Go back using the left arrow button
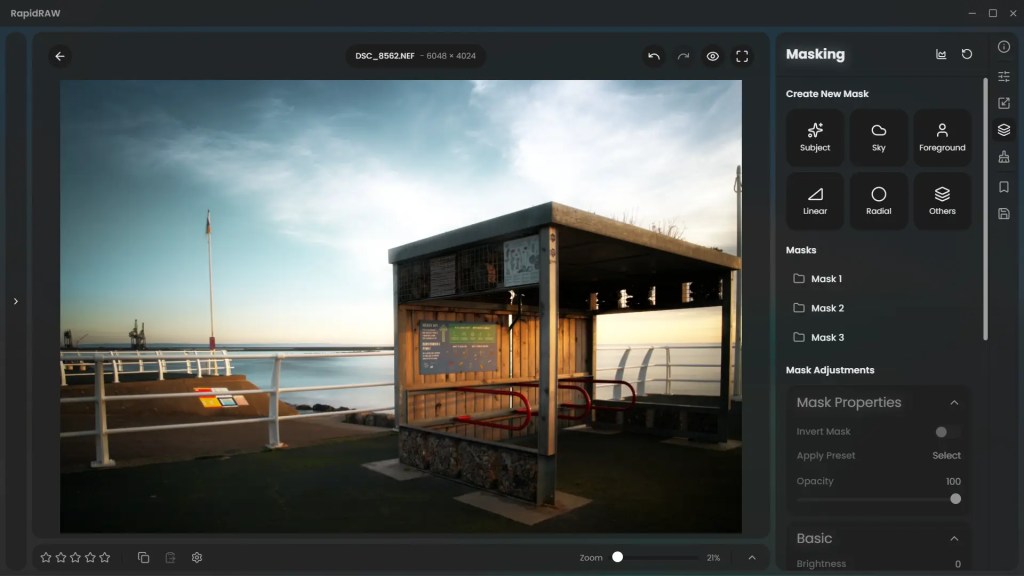Image resolution: width=1024 pixels, height=576 pixels. pos(60,57)
